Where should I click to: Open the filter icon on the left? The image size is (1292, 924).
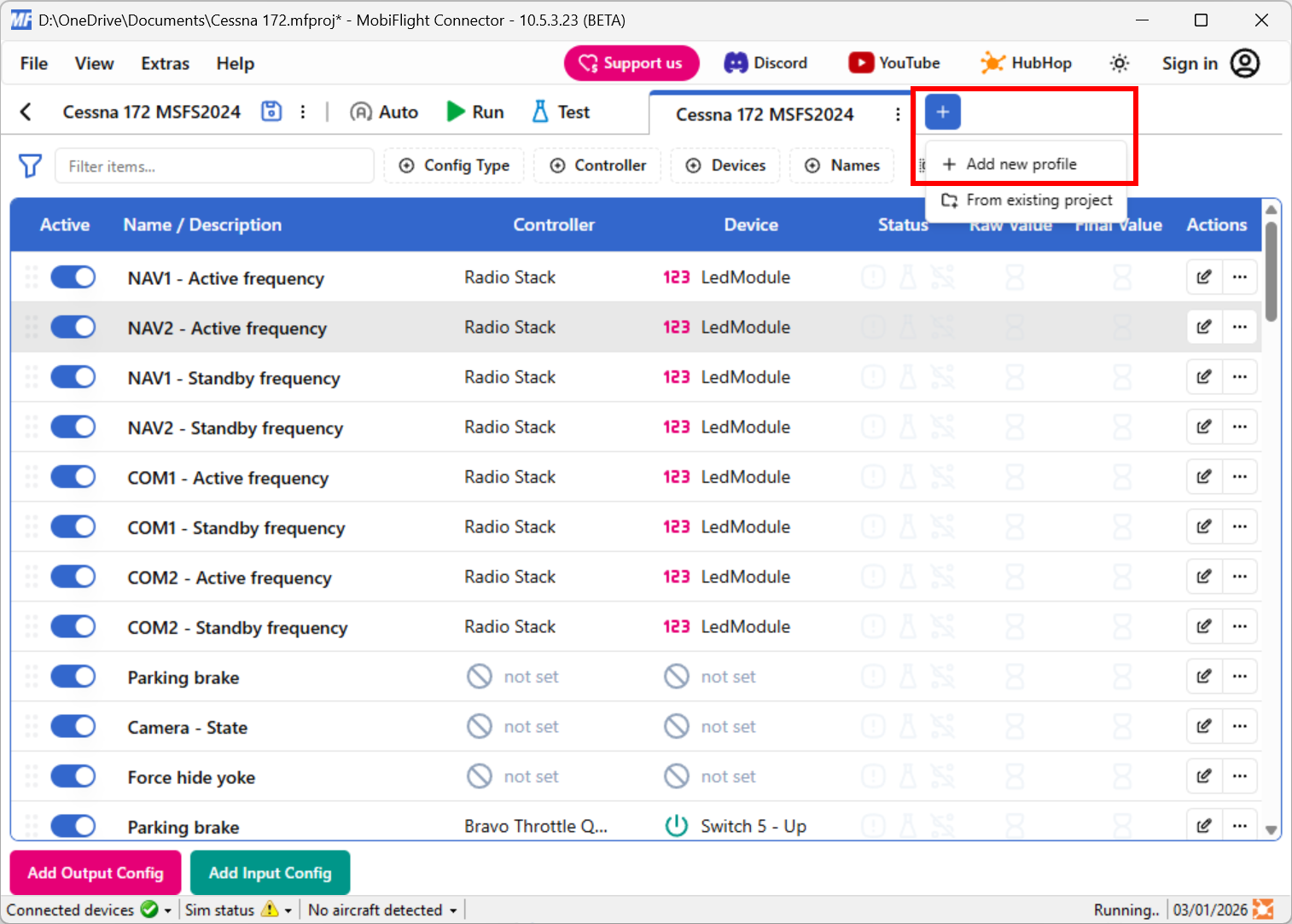(30, 166)
